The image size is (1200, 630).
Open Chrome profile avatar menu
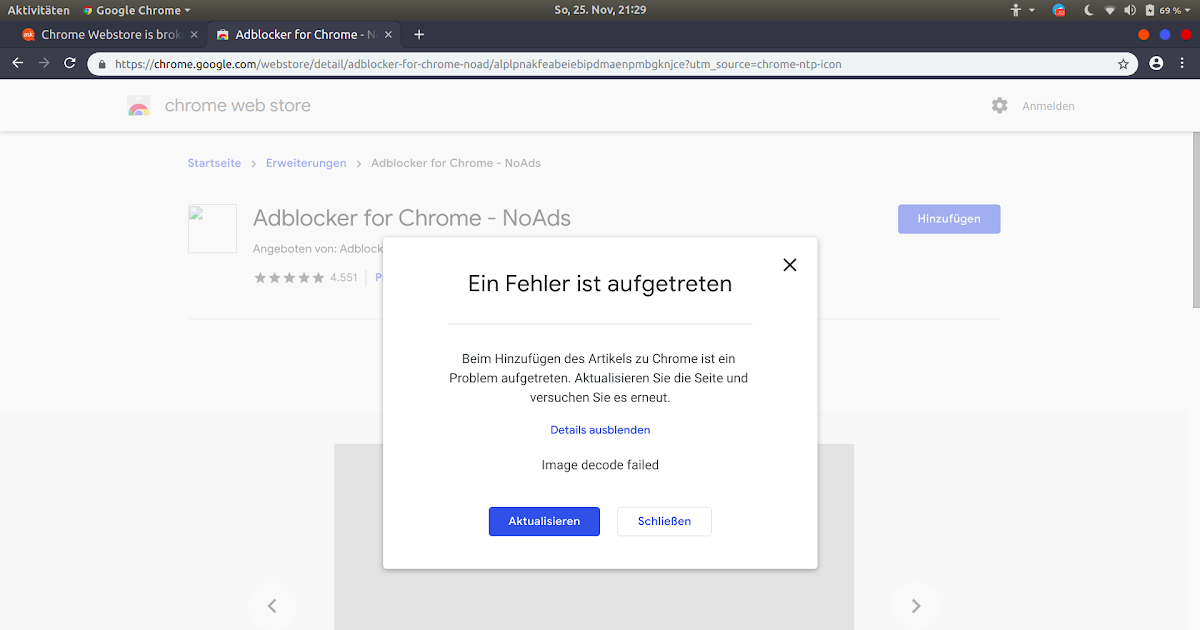pos(1156,63)
